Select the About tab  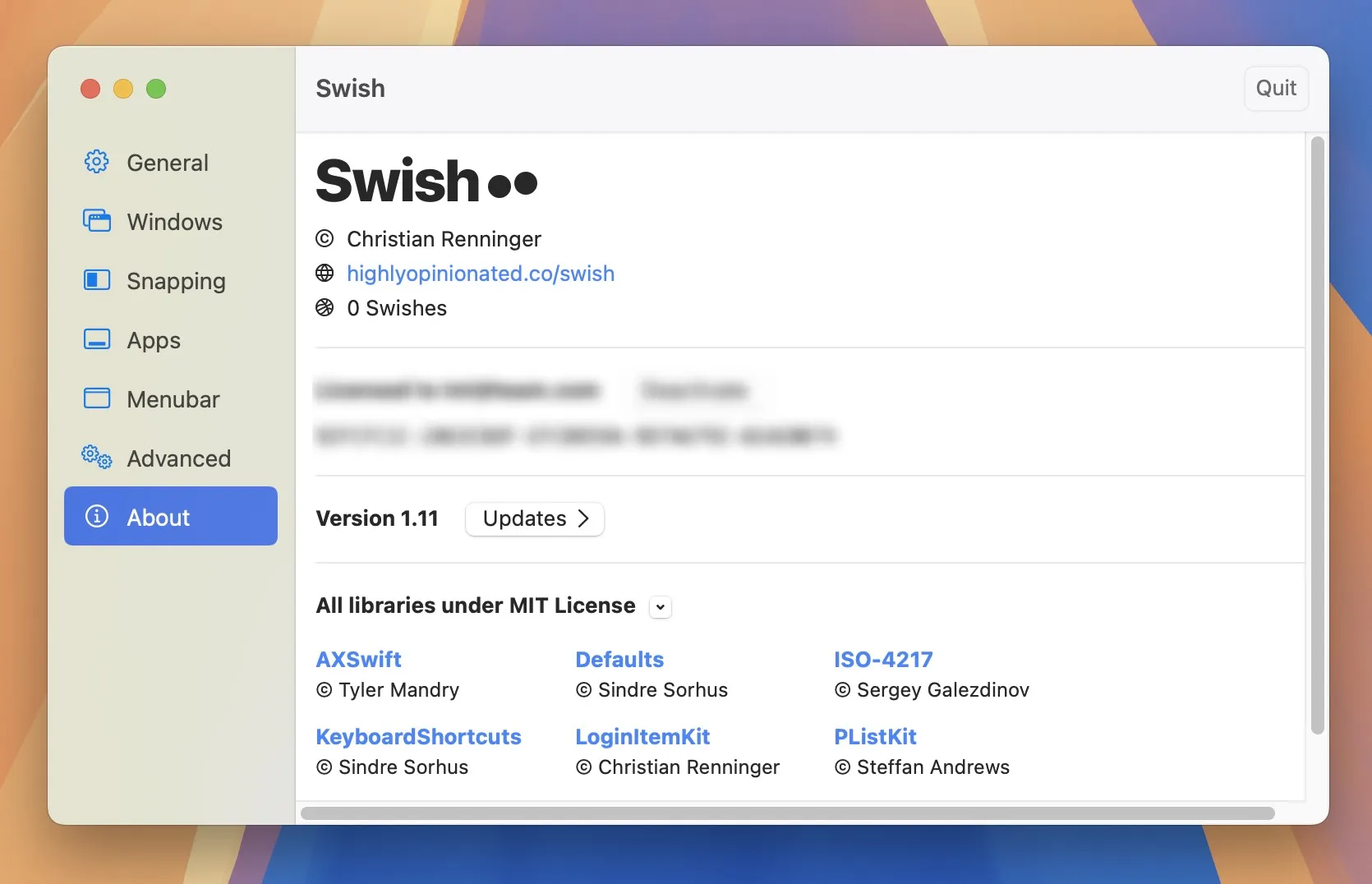171,516
